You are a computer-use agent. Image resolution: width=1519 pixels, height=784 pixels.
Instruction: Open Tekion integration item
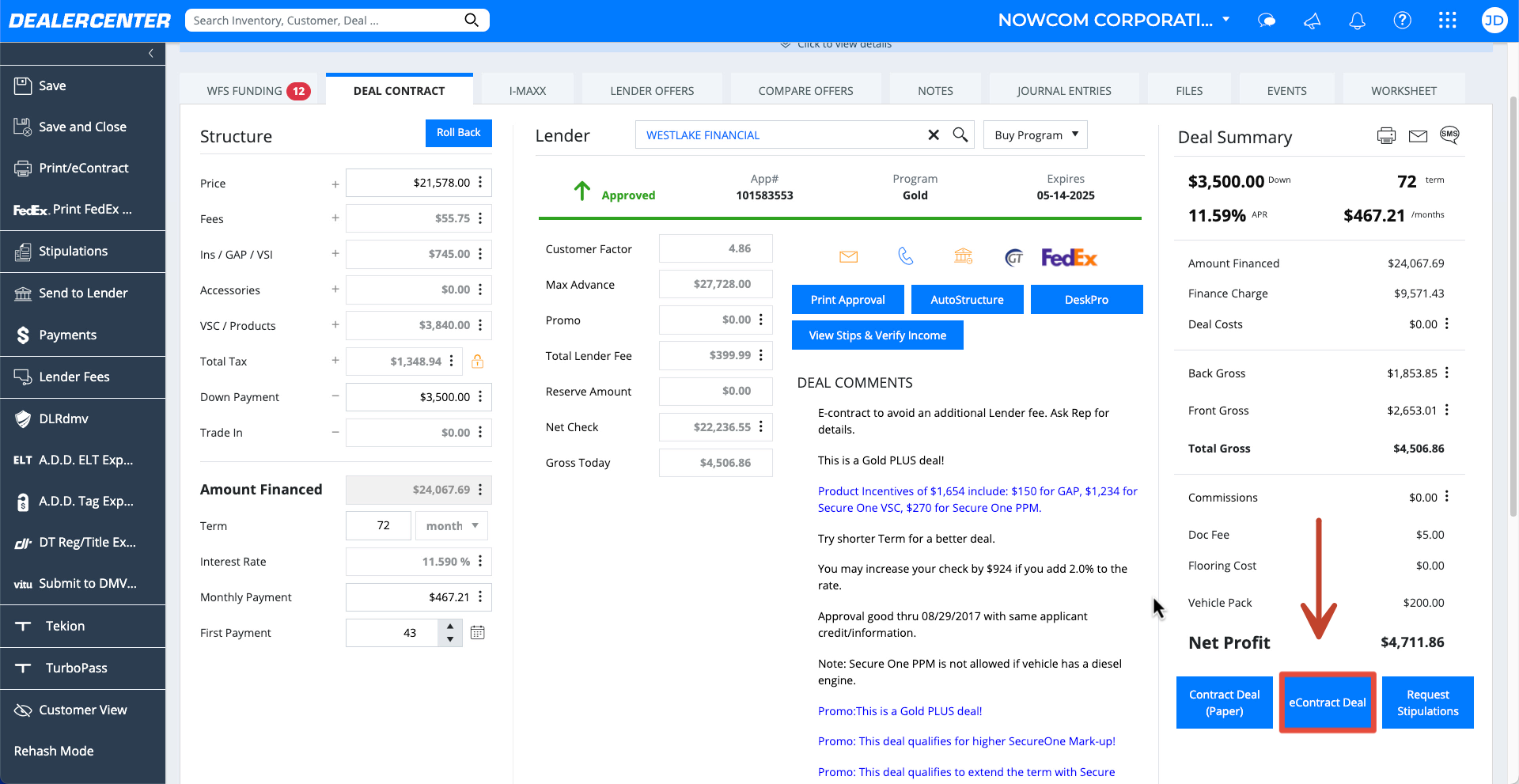tap(82, 626)
